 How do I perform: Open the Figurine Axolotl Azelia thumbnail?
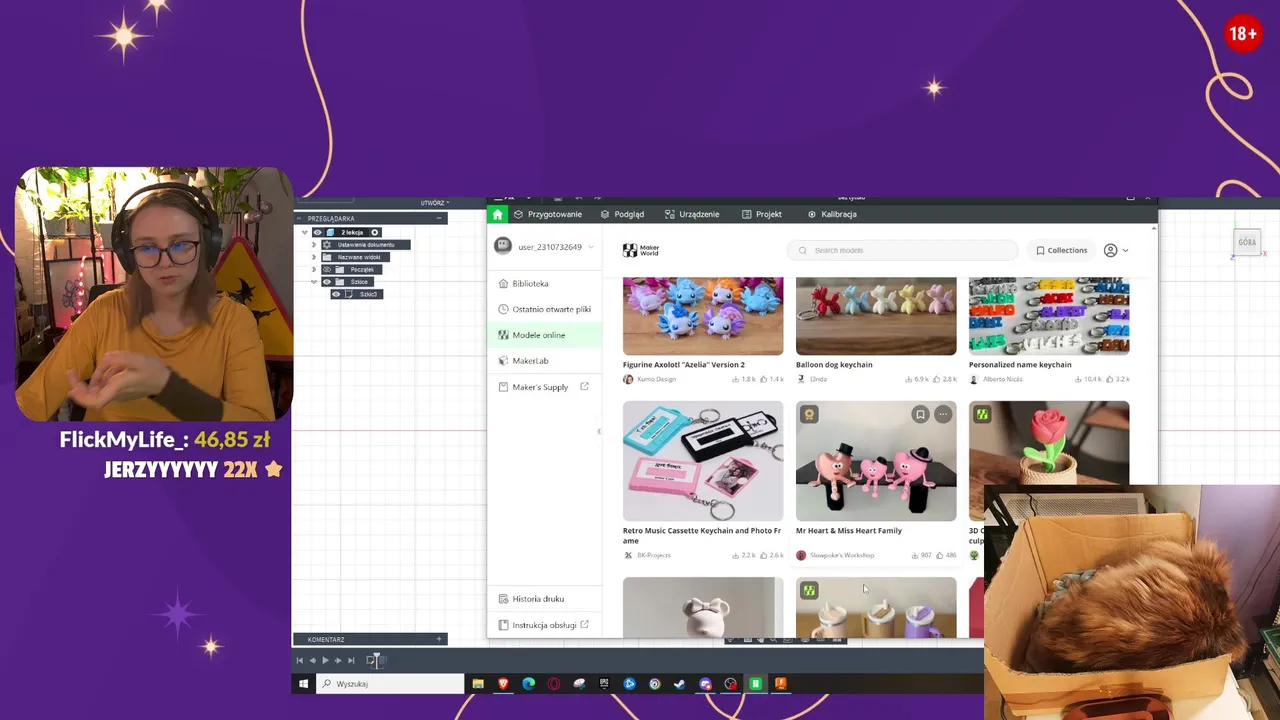tap(703, 316)
